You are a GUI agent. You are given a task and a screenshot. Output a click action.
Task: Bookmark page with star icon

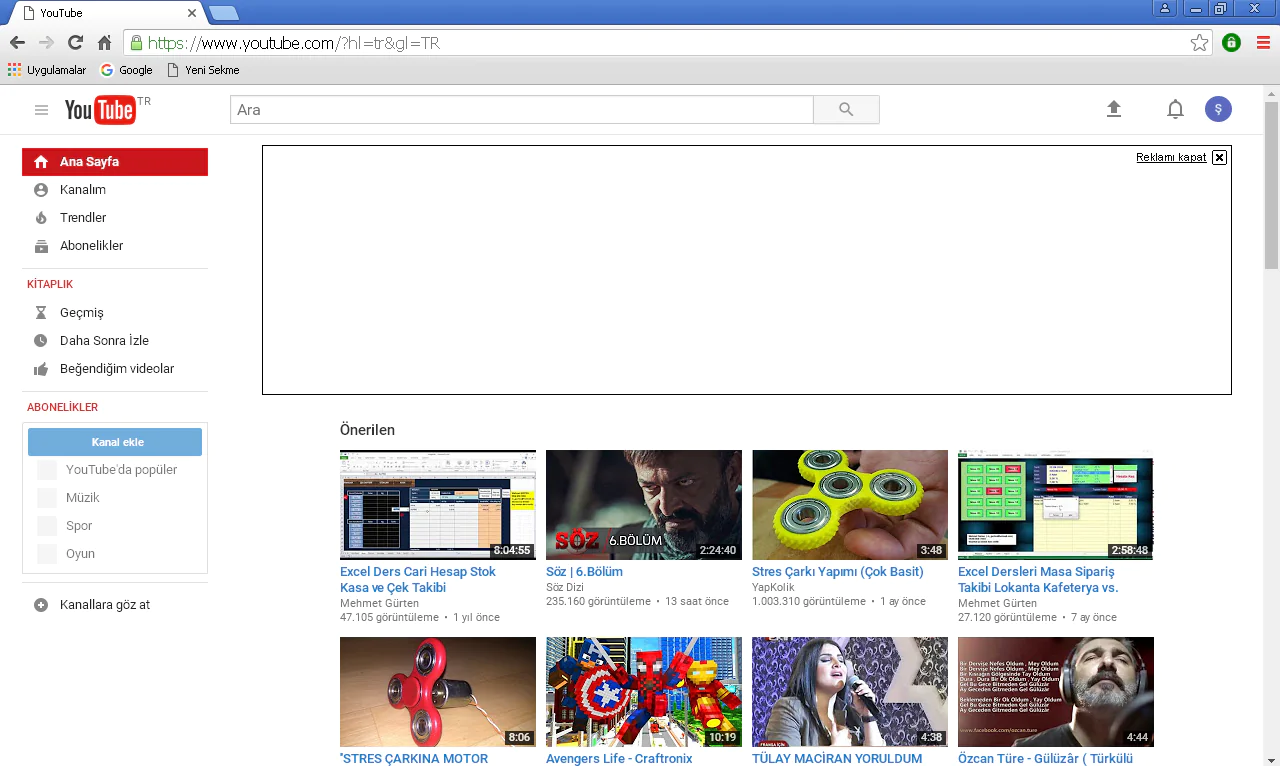[1199, 43]
